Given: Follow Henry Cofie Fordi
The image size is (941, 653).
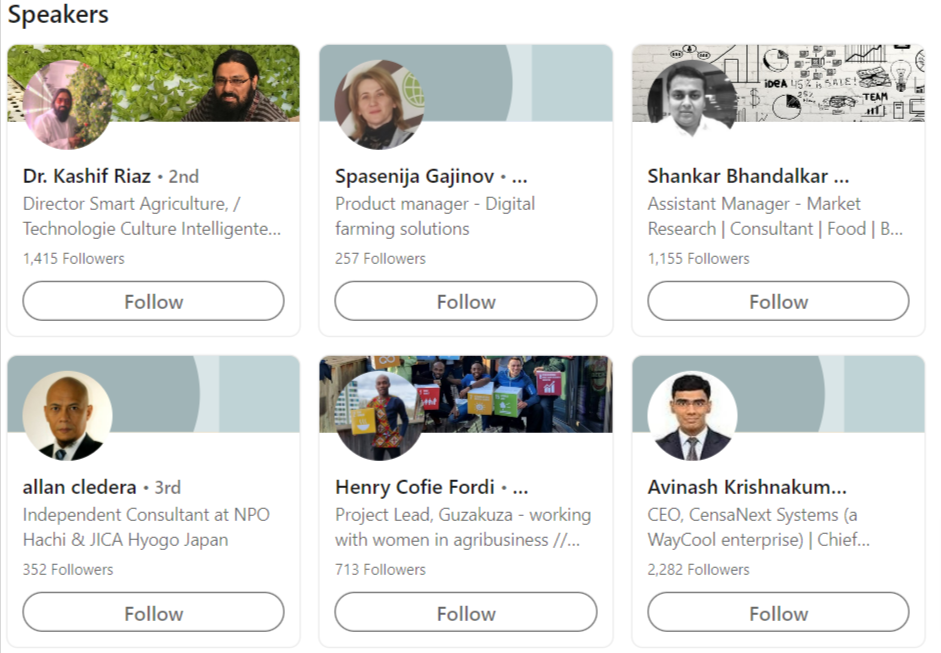Looking at the screenshot, I should click(465, 613).
